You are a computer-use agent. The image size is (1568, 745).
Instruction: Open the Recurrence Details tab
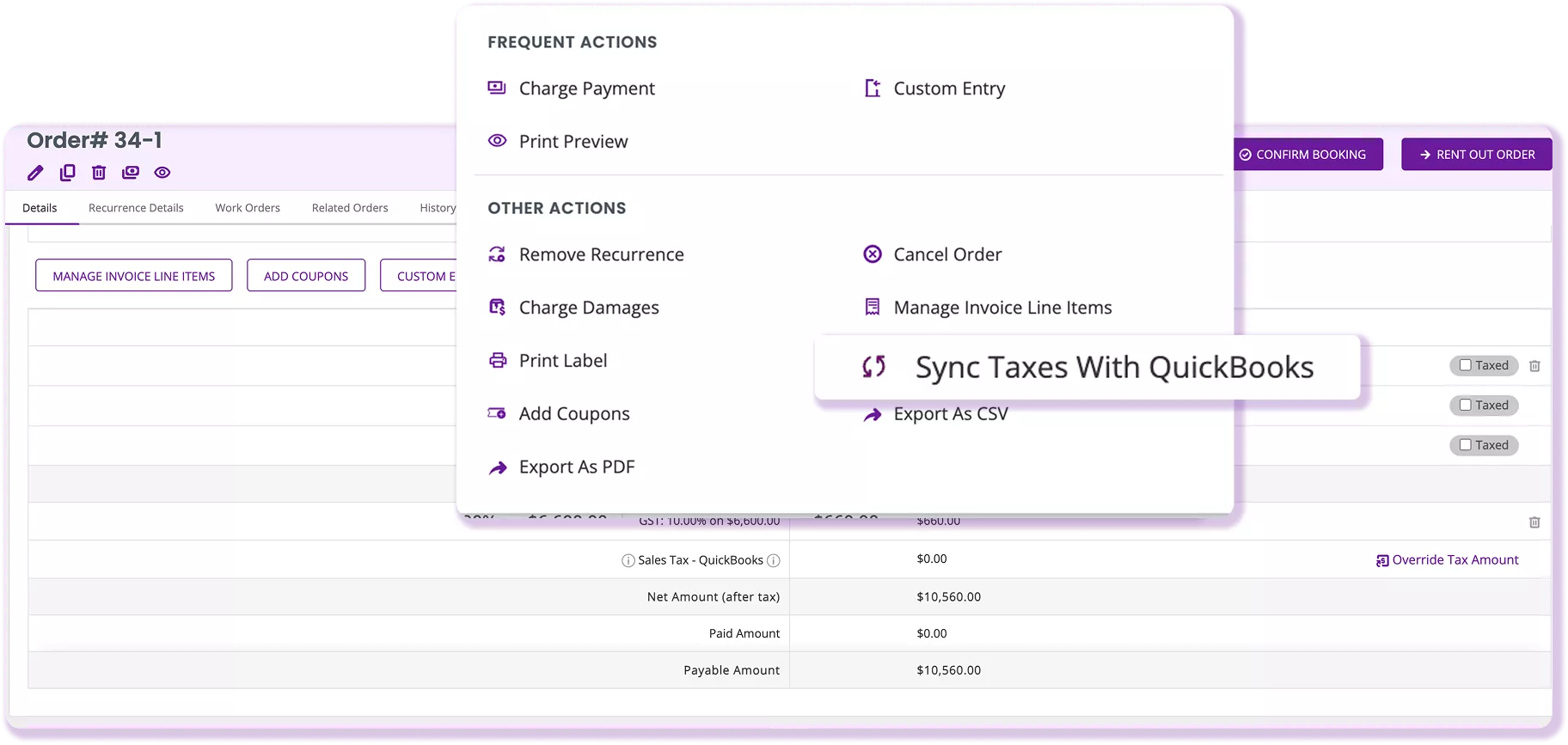pos(136,208)
